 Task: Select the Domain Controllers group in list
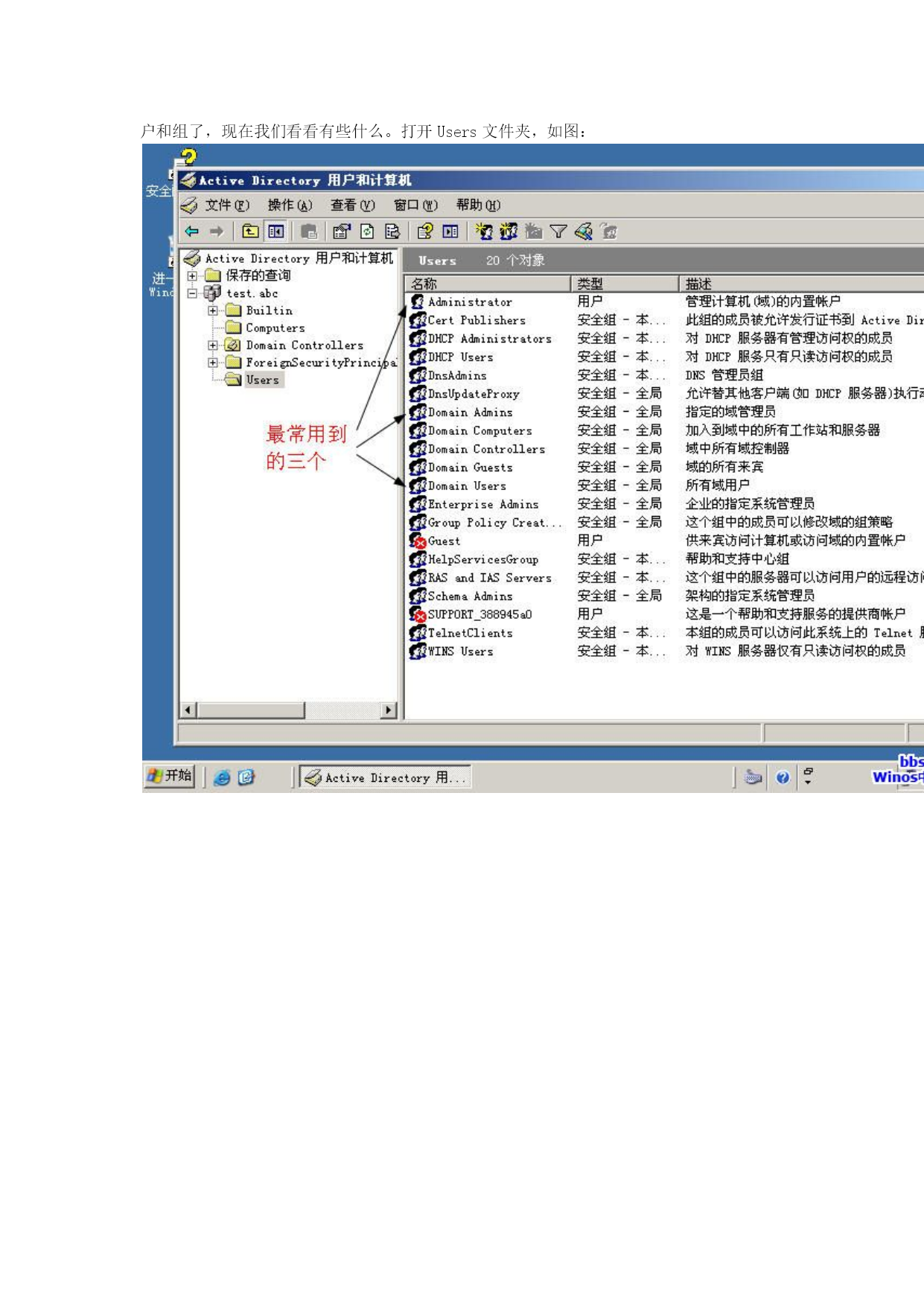[478, 449]
